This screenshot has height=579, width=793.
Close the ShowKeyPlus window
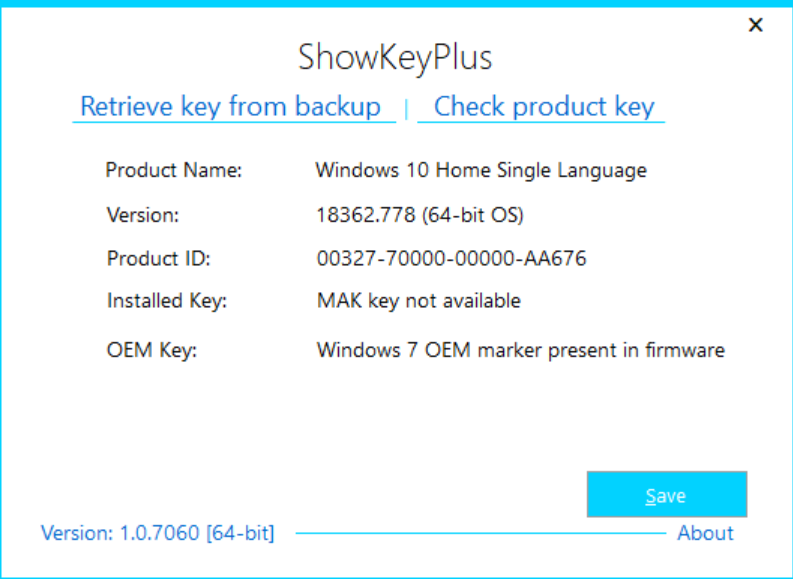pos(756,25)
